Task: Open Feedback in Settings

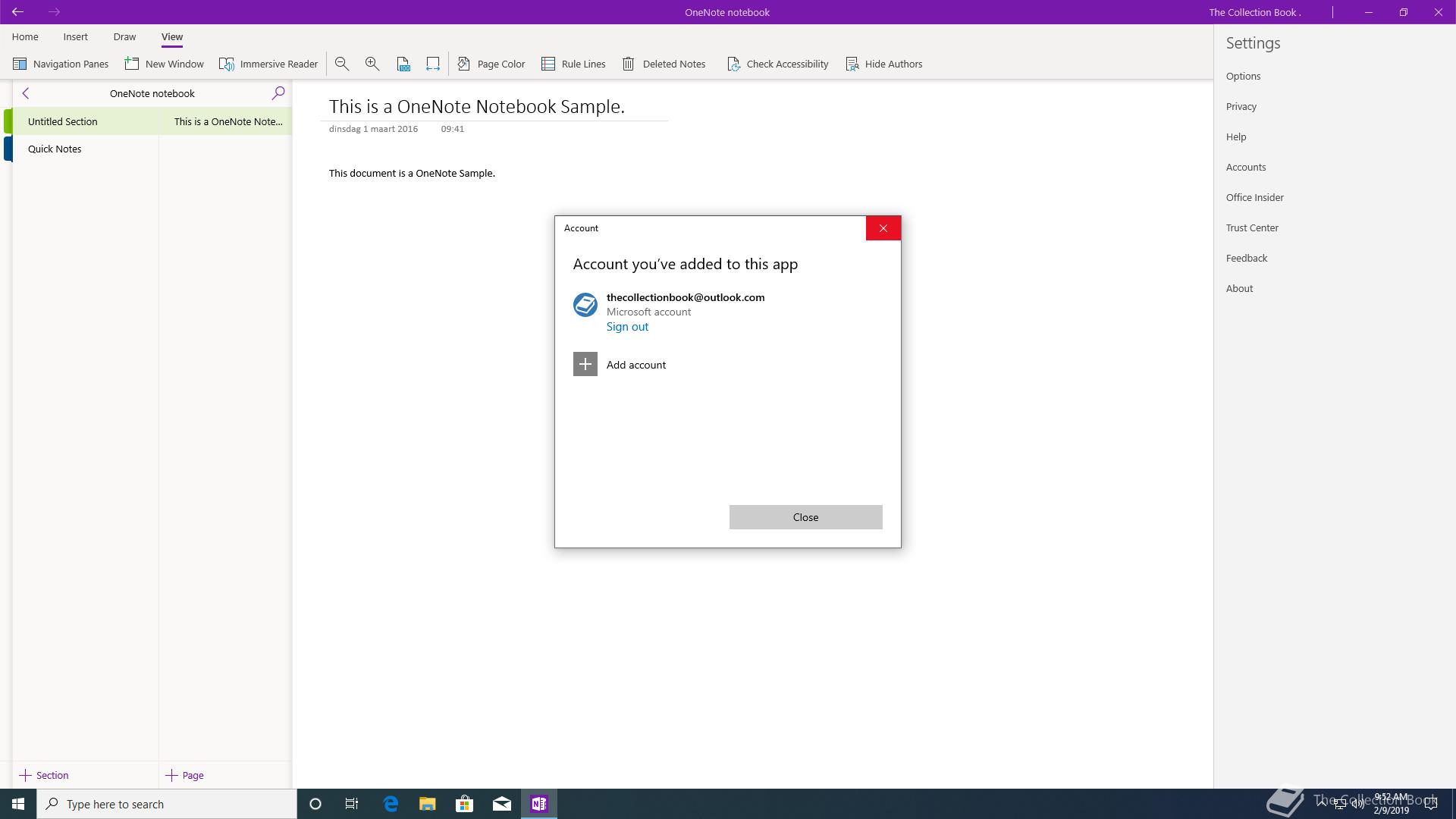Action: 1247,258
